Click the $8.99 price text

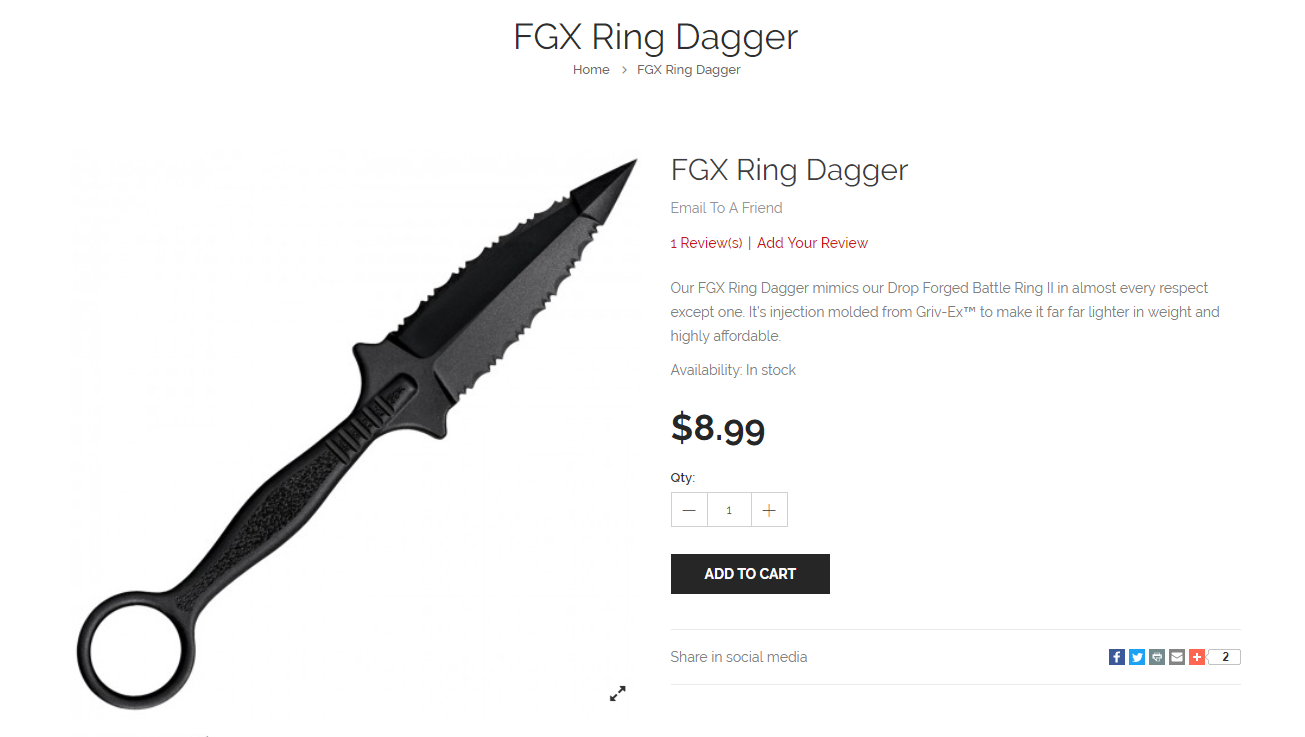[x=718, y=428]
